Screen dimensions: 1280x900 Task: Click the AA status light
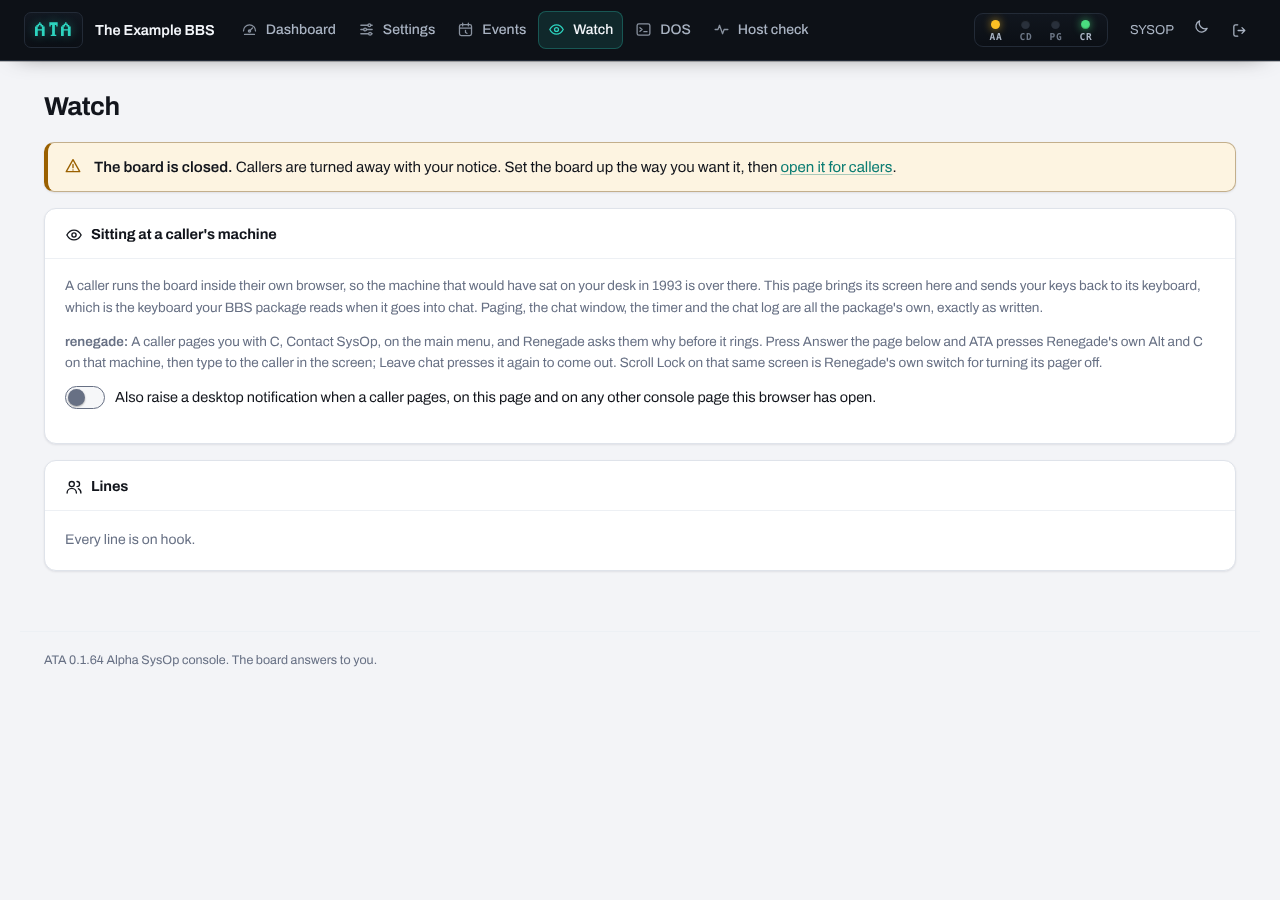coord(995,30)
